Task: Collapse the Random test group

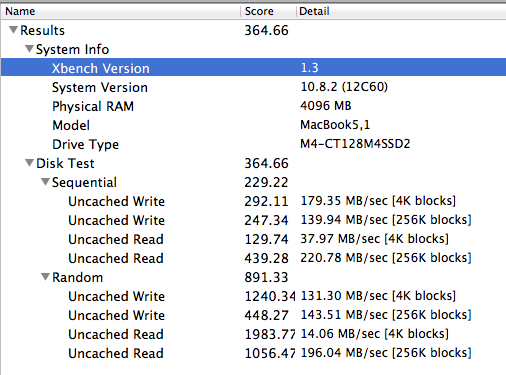Action: [x=45, y=277]
